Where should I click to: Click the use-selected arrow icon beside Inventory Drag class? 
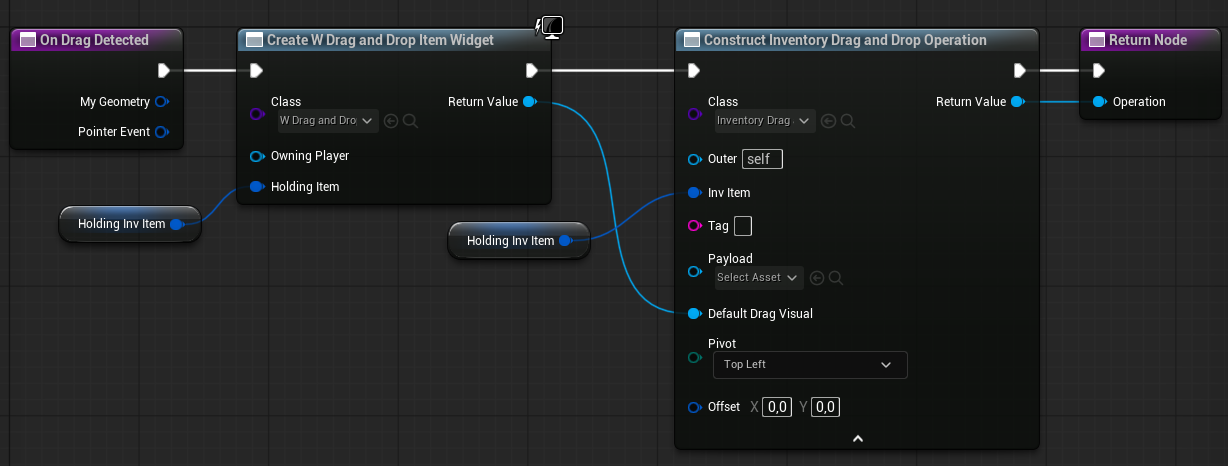(x=828, y=121)
